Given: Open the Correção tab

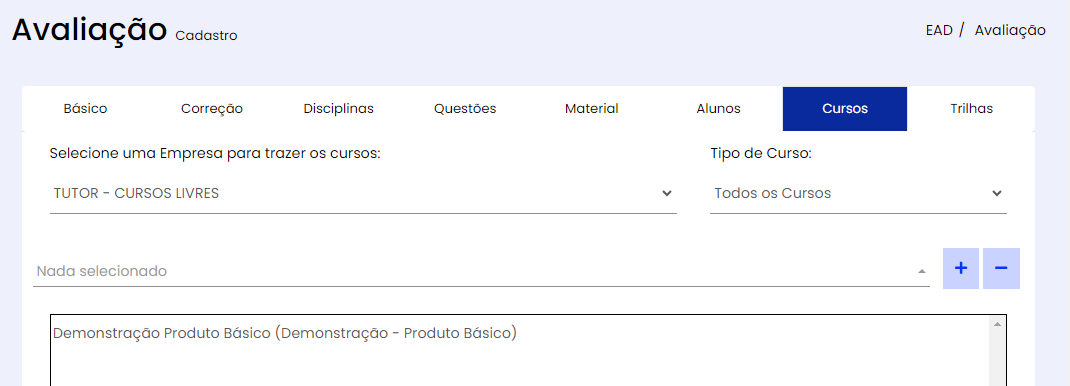Looking at the screenshot, I should click(212, 108).
